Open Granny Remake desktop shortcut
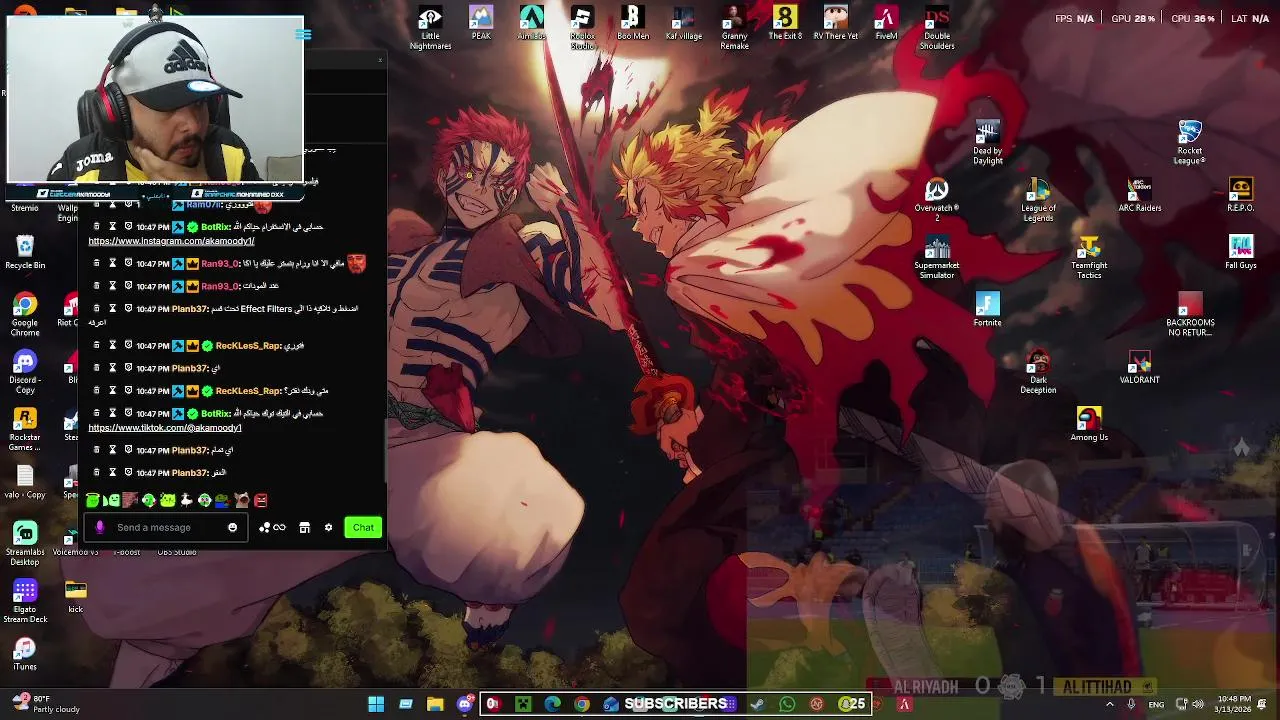This screenshot has height=720, width=1280. coord(734,28)
